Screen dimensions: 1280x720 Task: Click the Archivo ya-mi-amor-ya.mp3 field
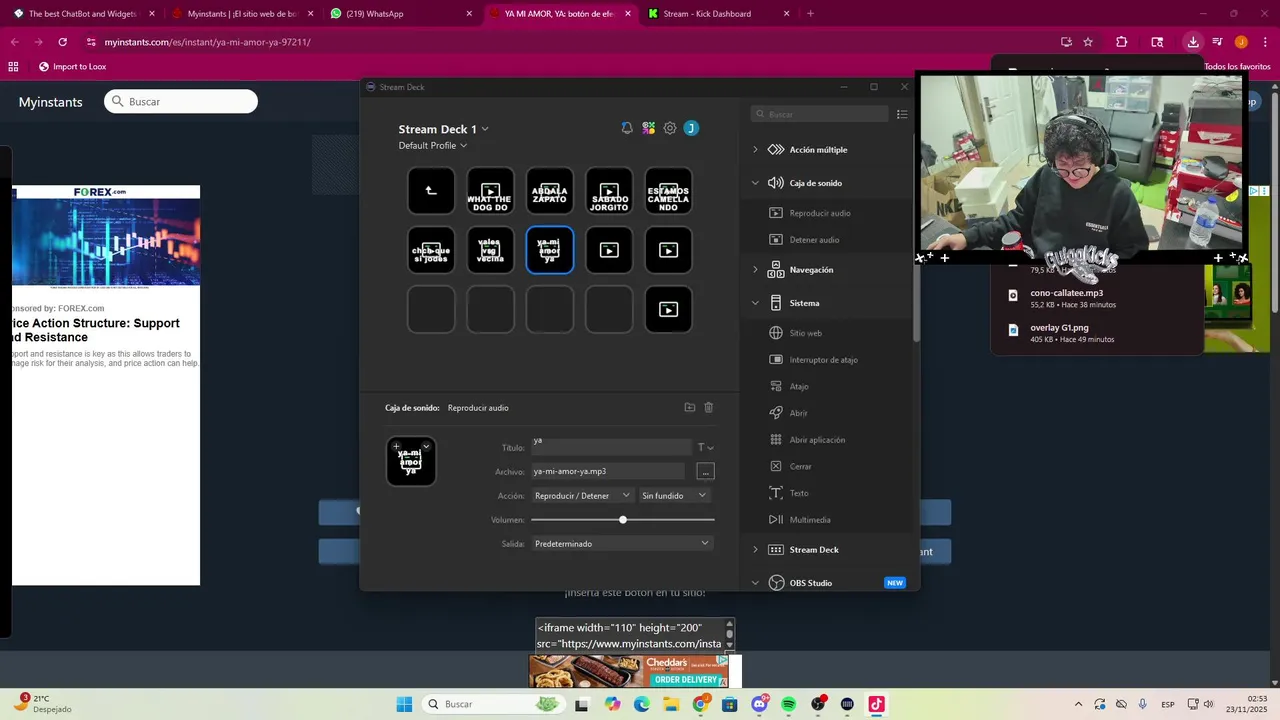608,471
